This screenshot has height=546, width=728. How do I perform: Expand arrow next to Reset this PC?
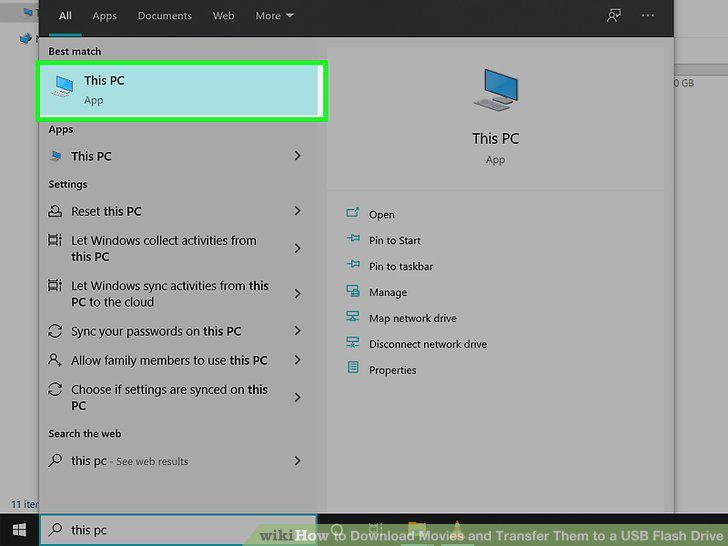[298, 211]
